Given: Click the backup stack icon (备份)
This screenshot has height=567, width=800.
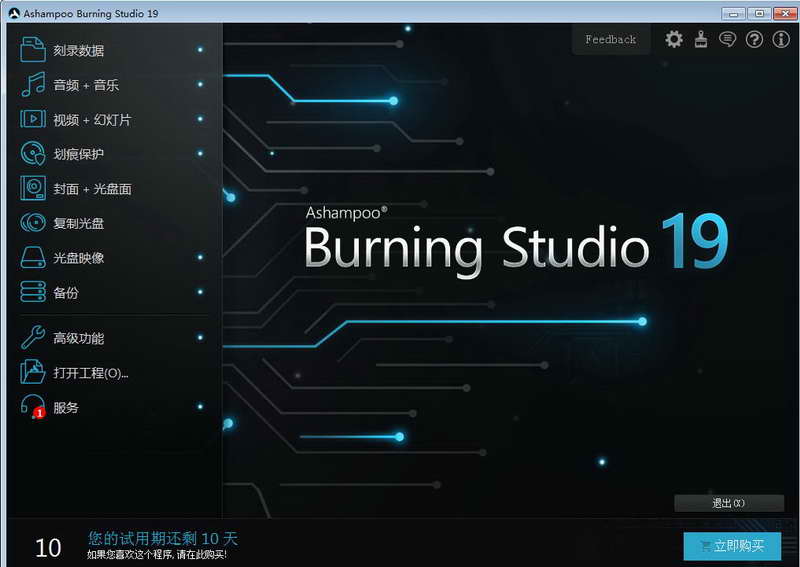Looking at the screenshot, I should [33, 292].
